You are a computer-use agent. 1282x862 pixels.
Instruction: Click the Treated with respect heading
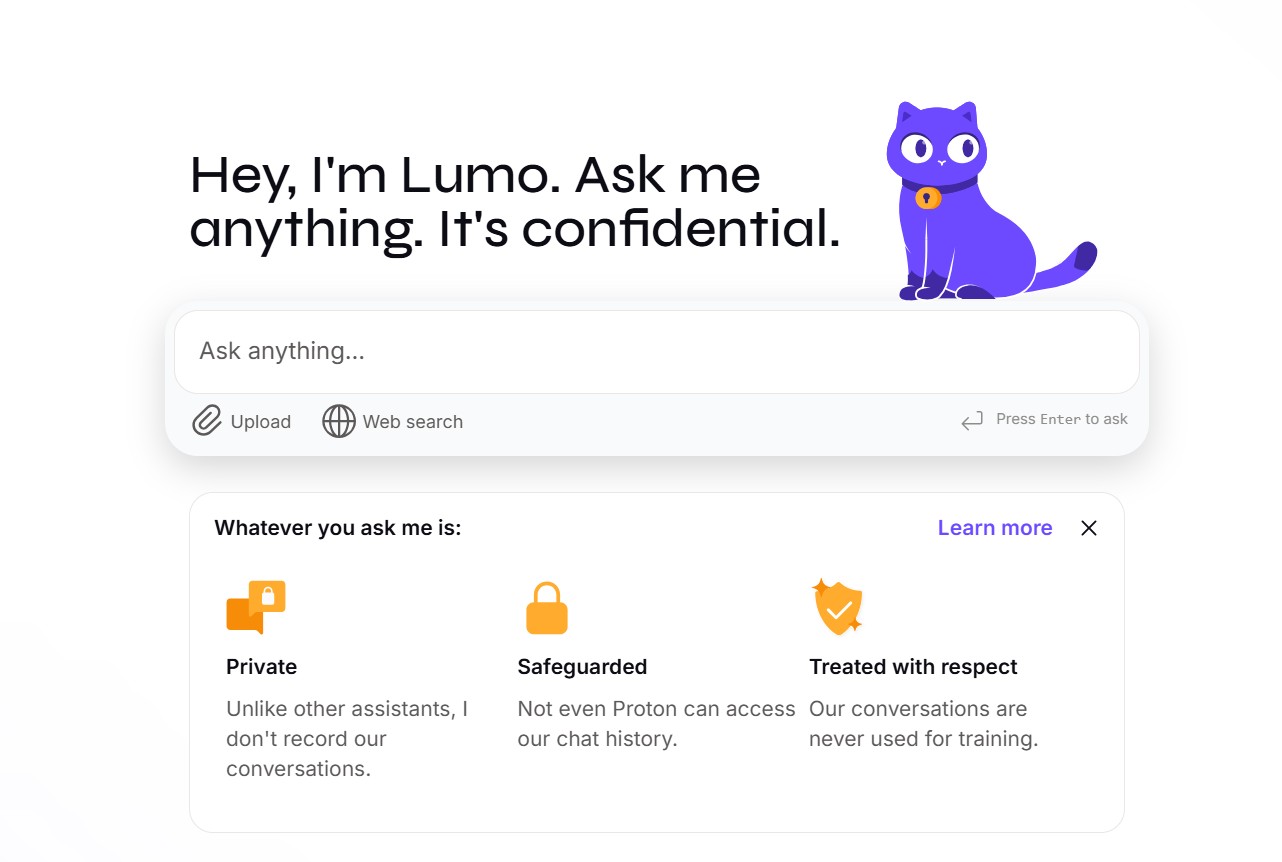pos(913,667)
